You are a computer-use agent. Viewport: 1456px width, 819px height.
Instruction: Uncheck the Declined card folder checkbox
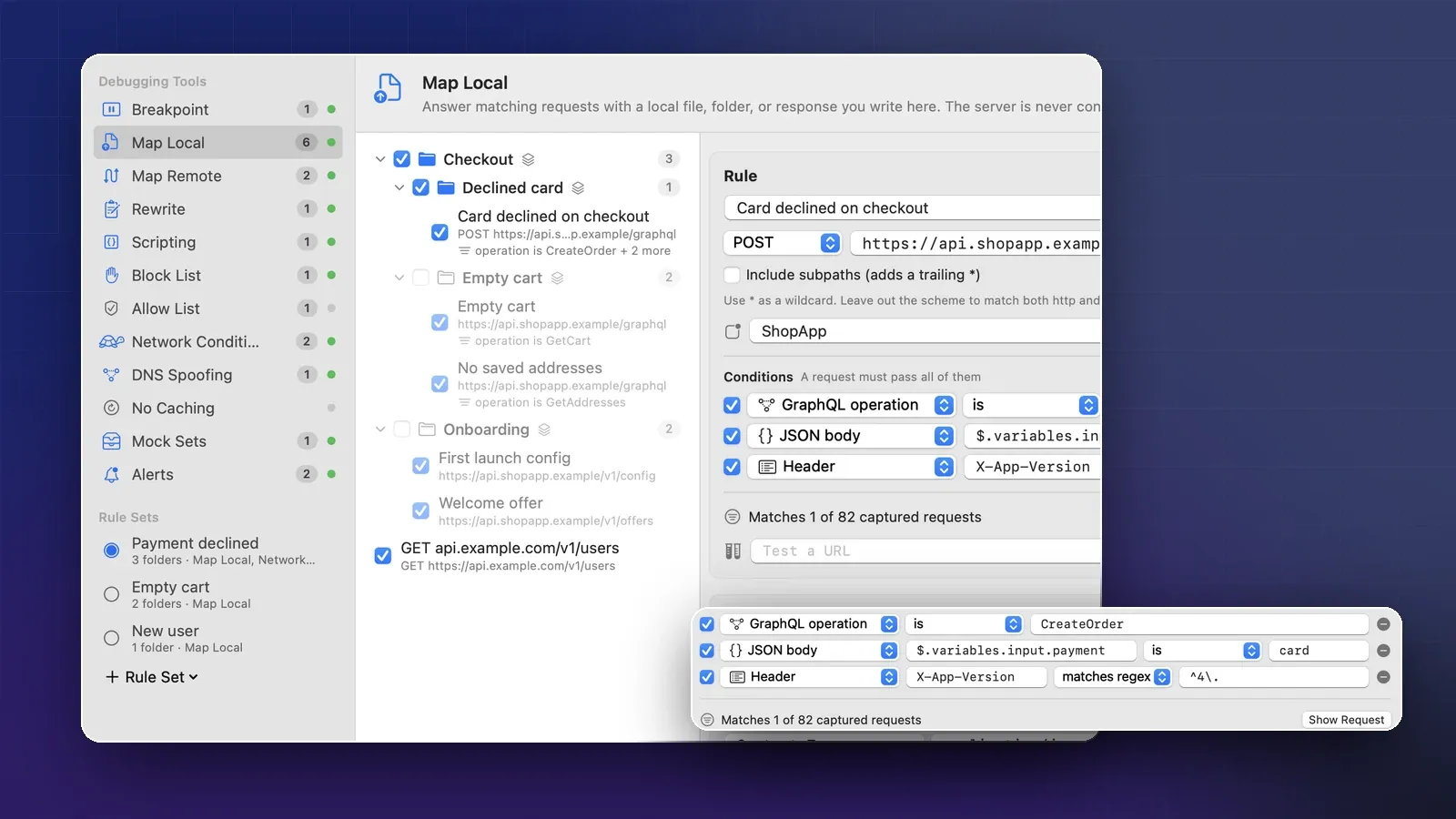(x=420, y=187)
